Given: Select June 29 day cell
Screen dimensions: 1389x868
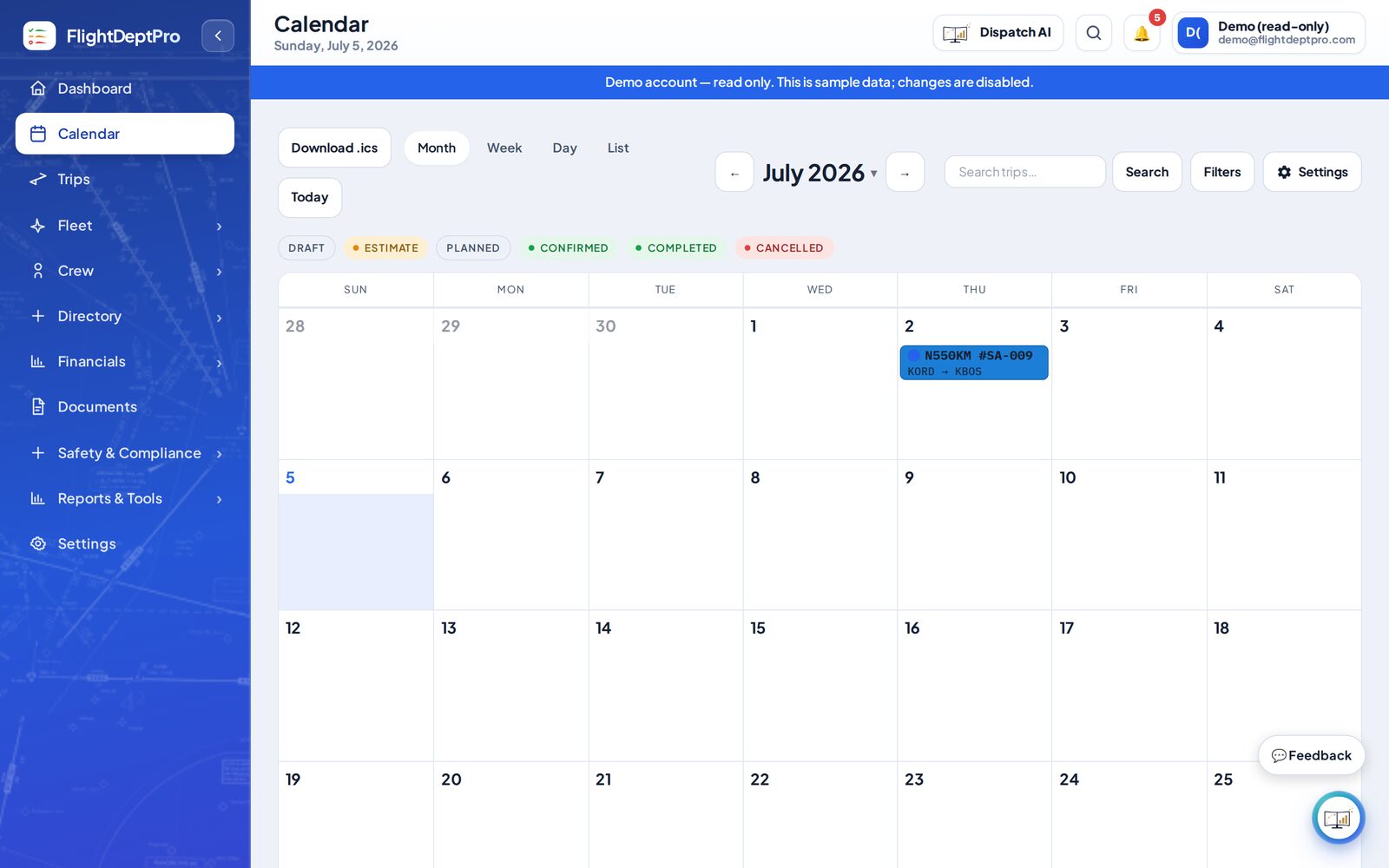Looking at the screenshot, I should coord(510,384).
